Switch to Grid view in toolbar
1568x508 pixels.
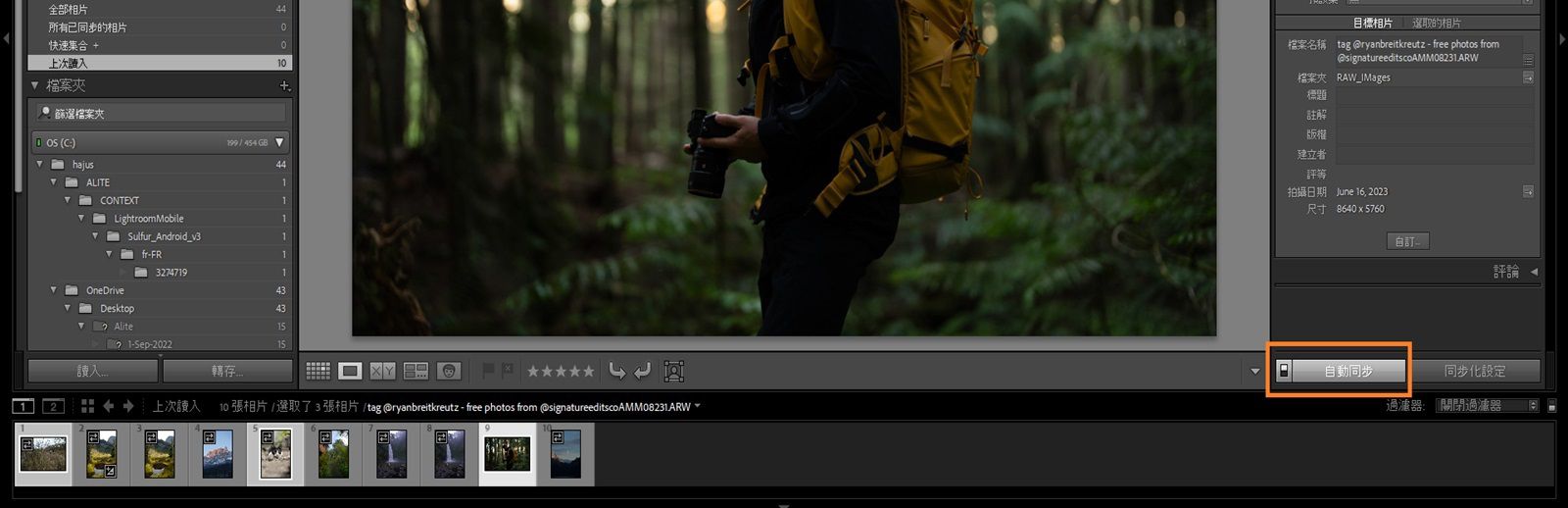coord(318,371)
